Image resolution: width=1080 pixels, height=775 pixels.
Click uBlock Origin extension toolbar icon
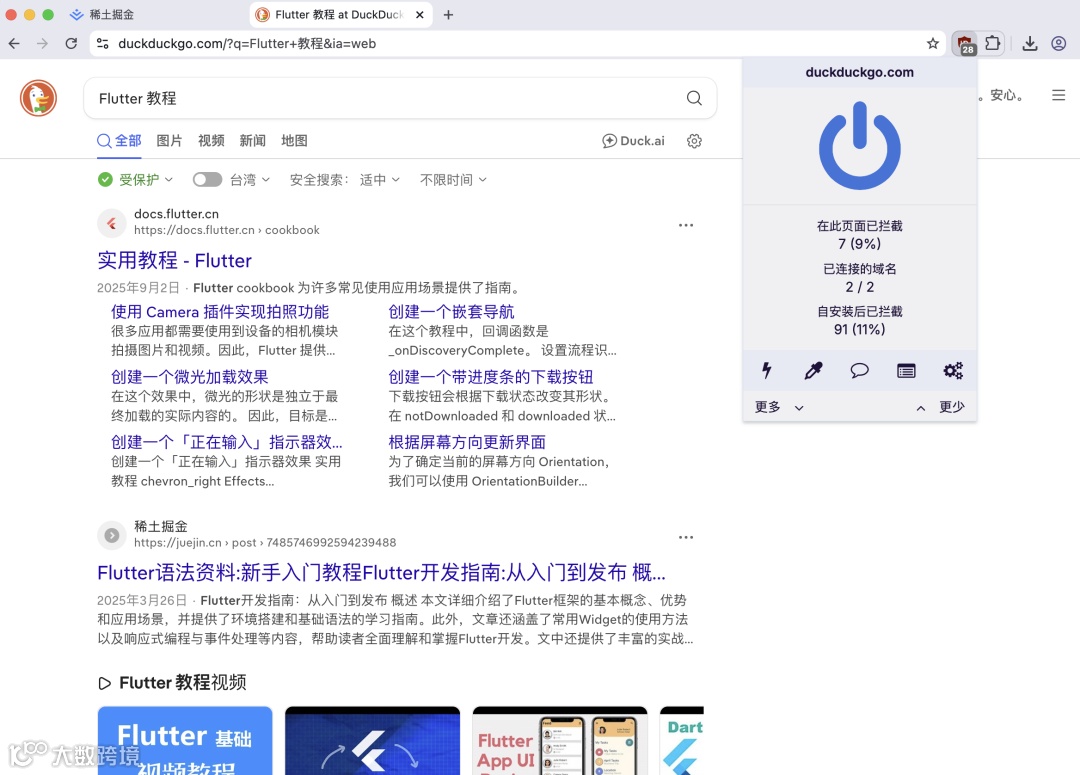pyautogui.click(x=965, y=43)
